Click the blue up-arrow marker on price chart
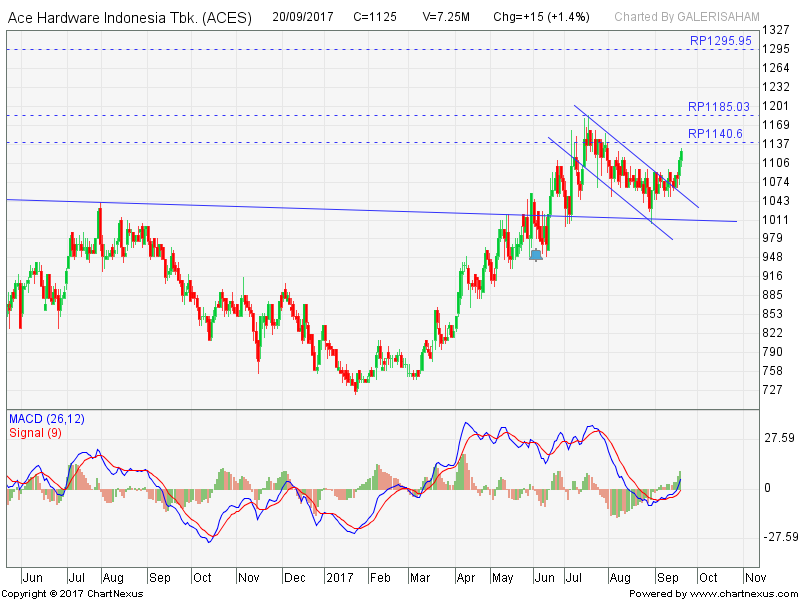800x600 pixels. coord(535,255)
